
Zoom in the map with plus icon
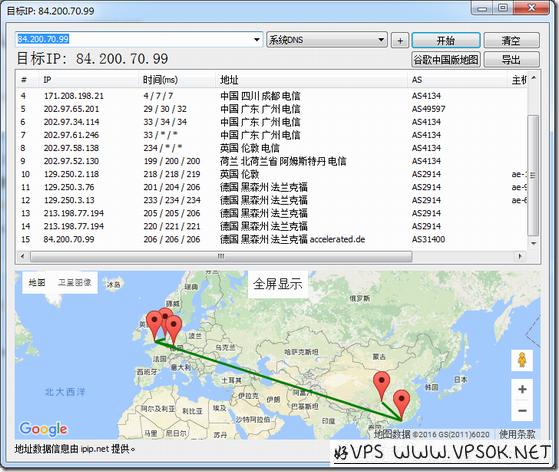tap(522, 389)
